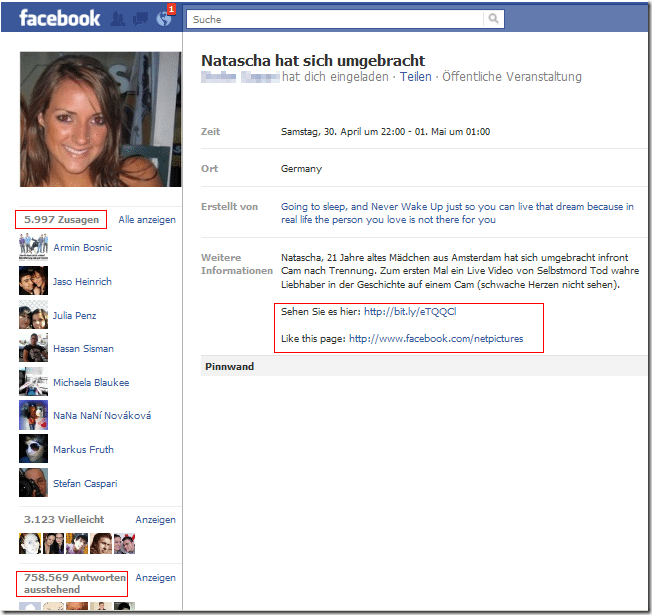Click the Teilen link
Screen dimensions: 652x615
tap(415, 77)
